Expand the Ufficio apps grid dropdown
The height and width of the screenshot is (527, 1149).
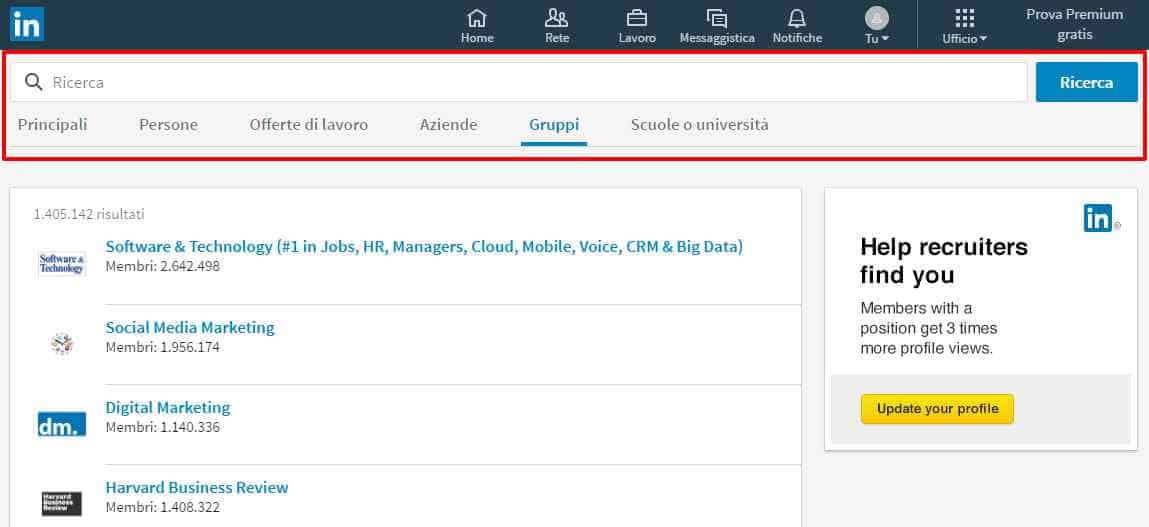964,26
